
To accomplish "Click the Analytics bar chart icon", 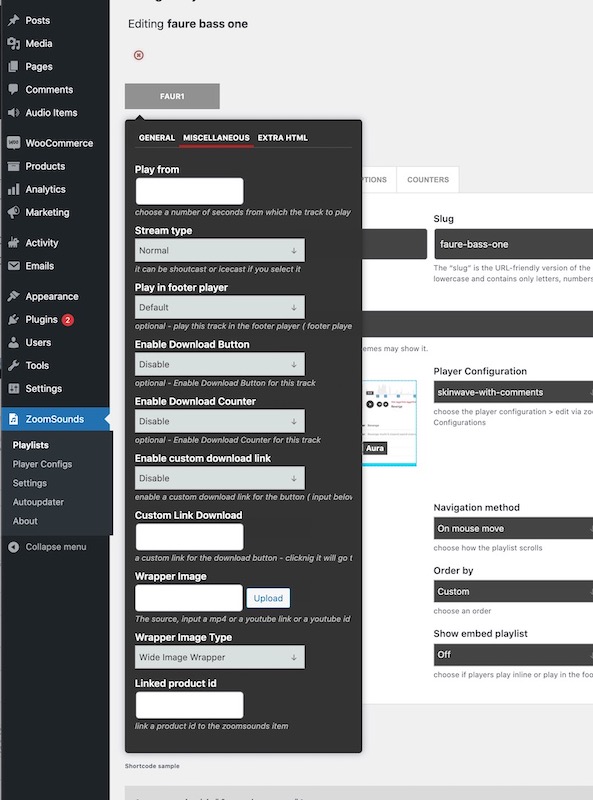I will tap(14, 189).
